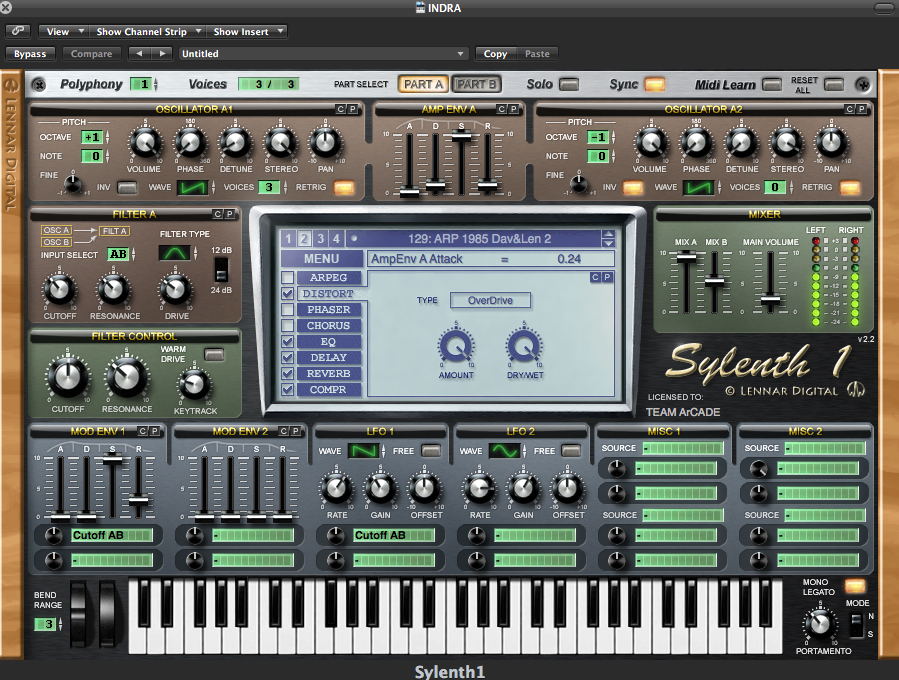Select the Reverb effect tab
899x680 pixels.
tap(329, 374)
